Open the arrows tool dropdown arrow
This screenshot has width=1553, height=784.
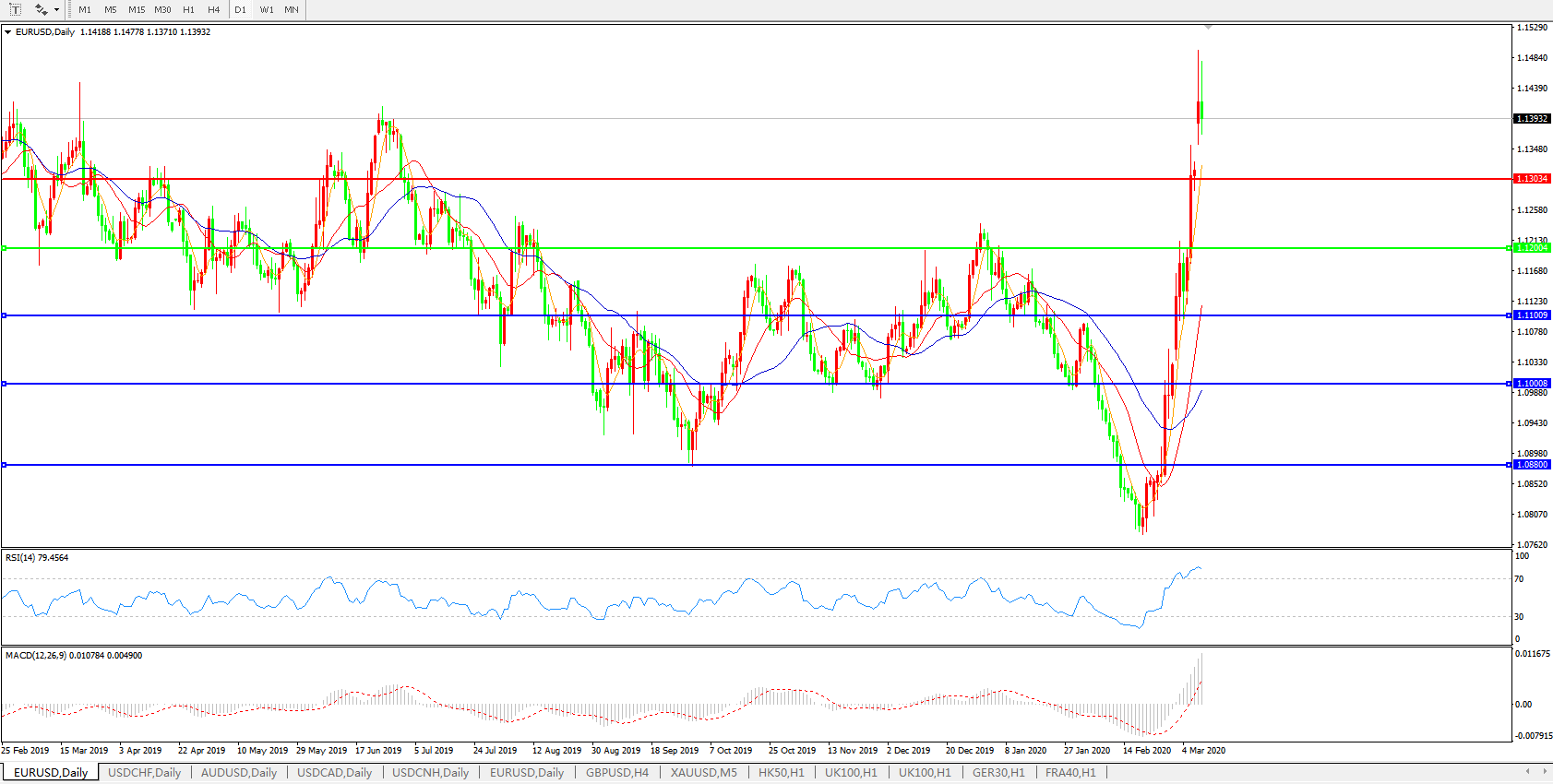click(57, 10)
